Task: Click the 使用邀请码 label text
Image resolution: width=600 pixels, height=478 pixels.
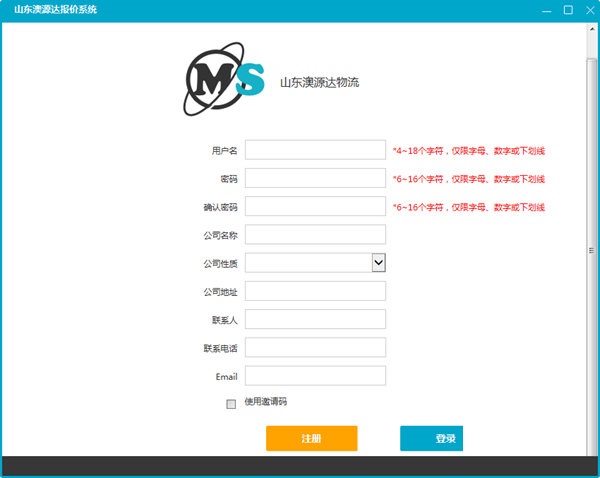Action: tap(266, 401)
